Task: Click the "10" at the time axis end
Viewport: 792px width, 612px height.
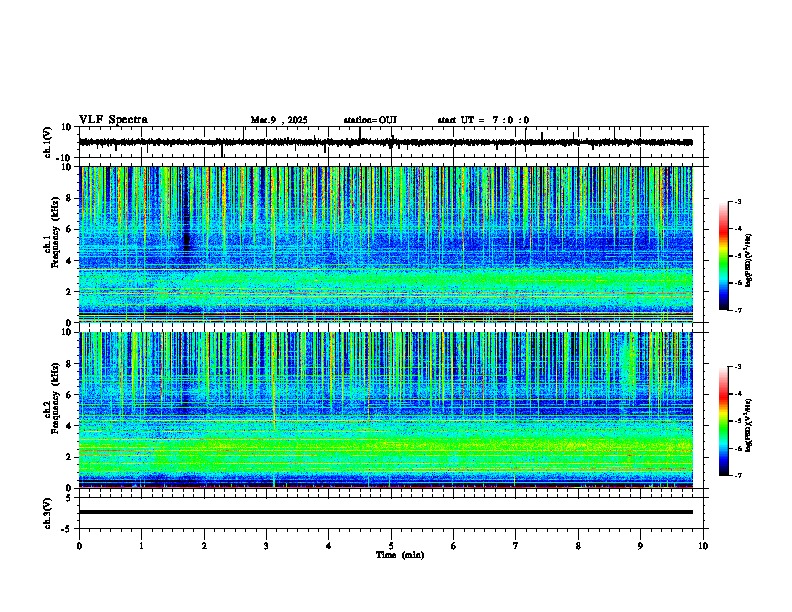Action: coord(703,546)
